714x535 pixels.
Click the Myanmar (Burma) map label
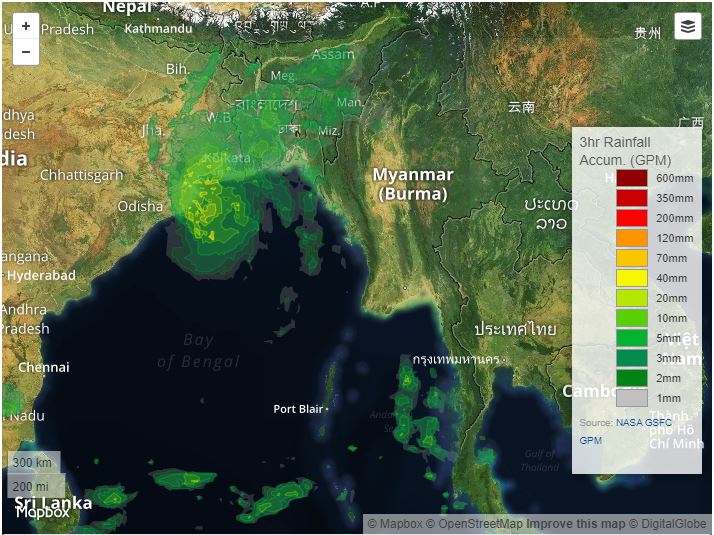(x=413, y=184)
